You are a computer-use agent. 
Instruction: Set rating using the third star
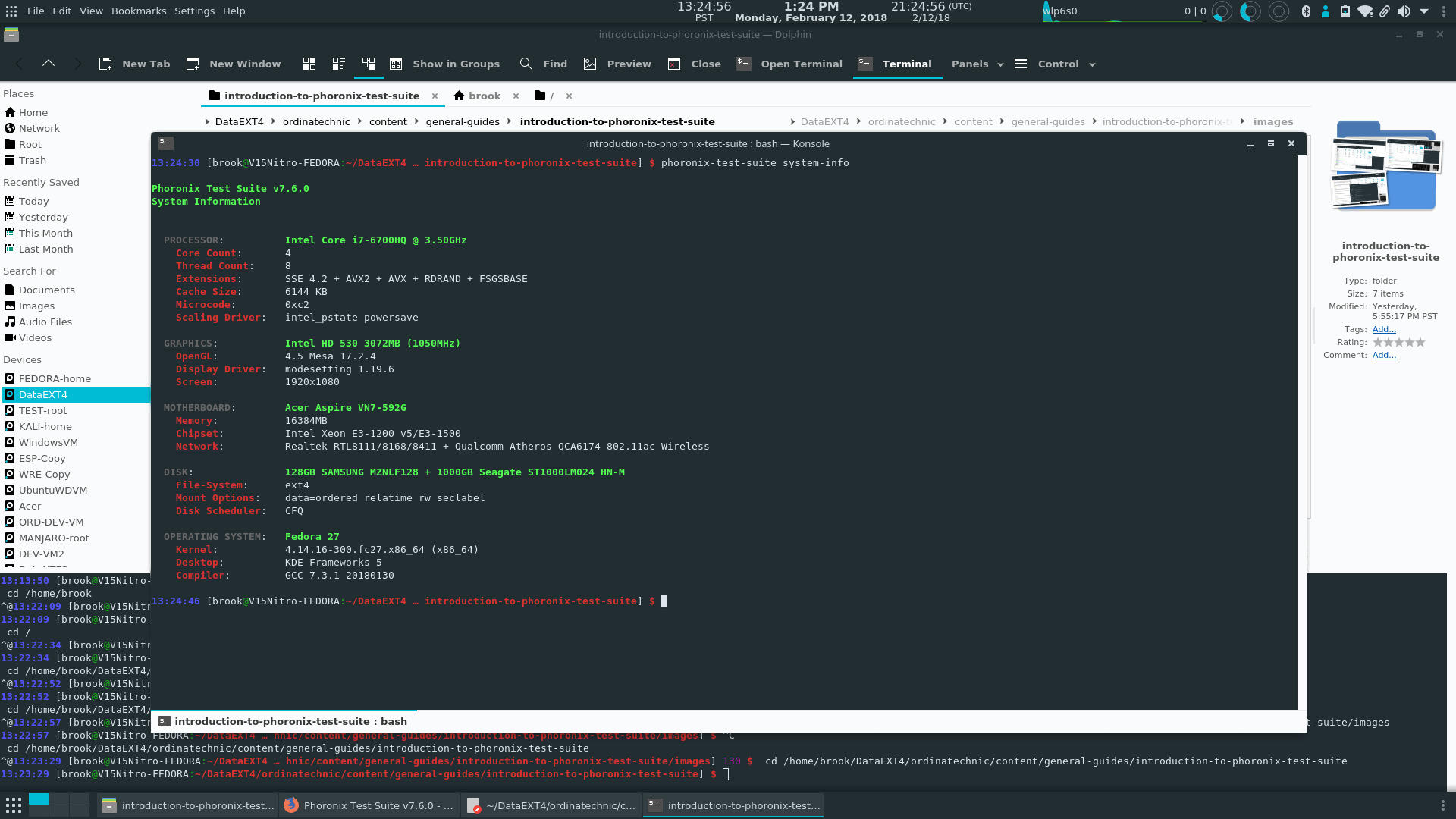[x=1399, y=342]
